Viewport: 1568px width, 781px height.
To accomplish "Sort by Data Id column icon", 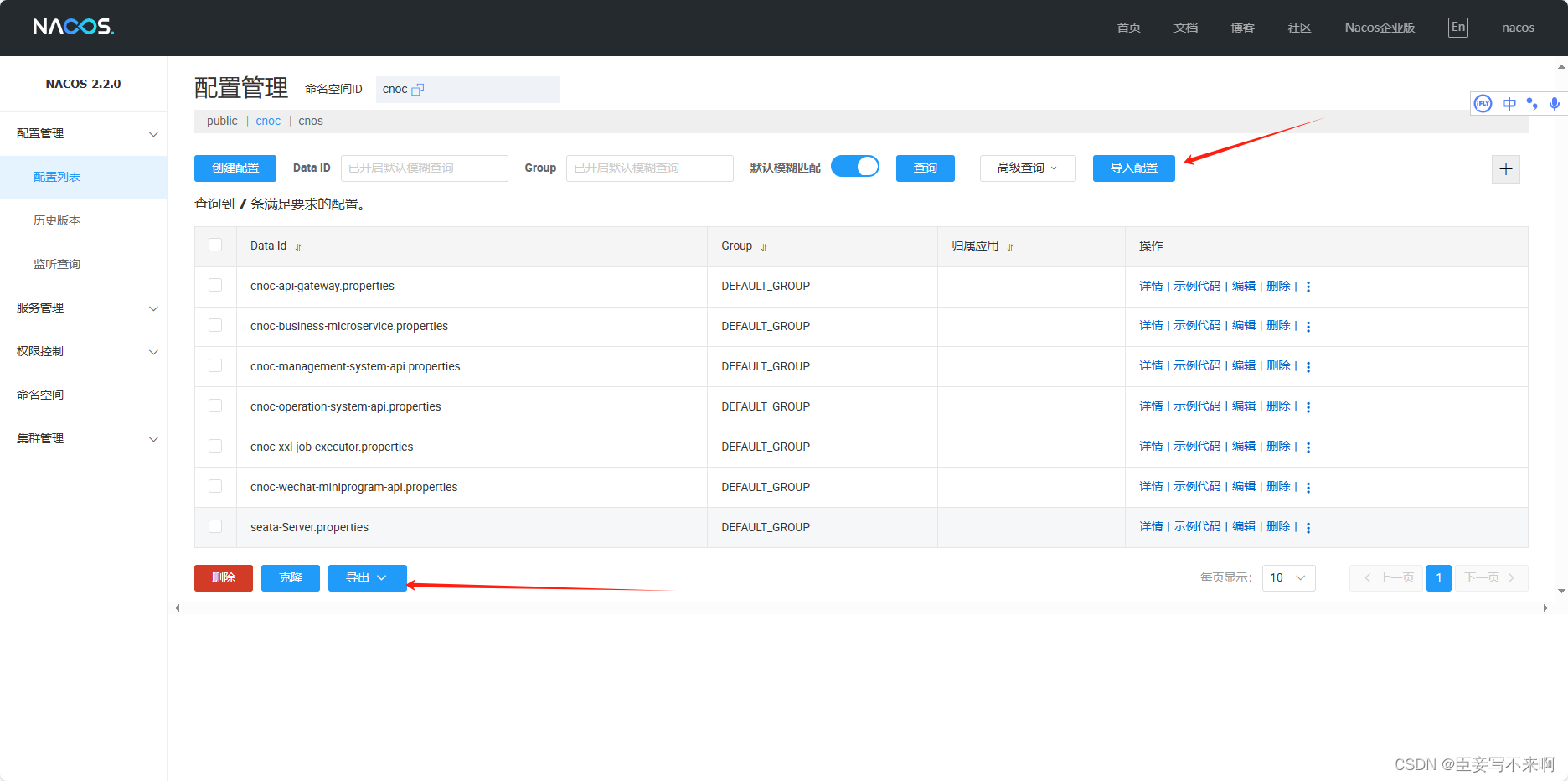I will (298, 247).
